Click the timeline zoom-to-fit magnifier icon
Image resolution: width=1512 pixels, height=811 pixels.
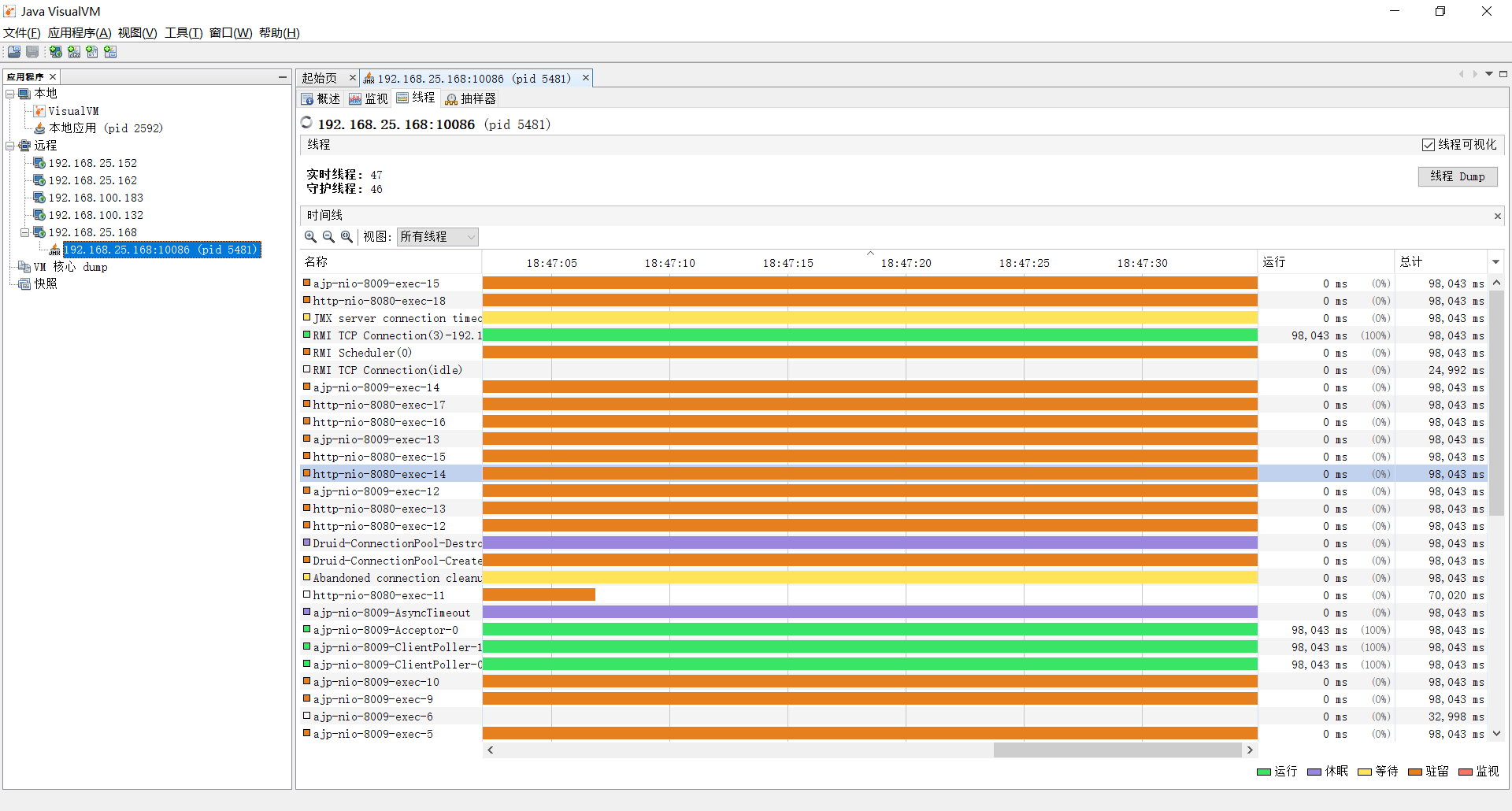click(346, 237)
